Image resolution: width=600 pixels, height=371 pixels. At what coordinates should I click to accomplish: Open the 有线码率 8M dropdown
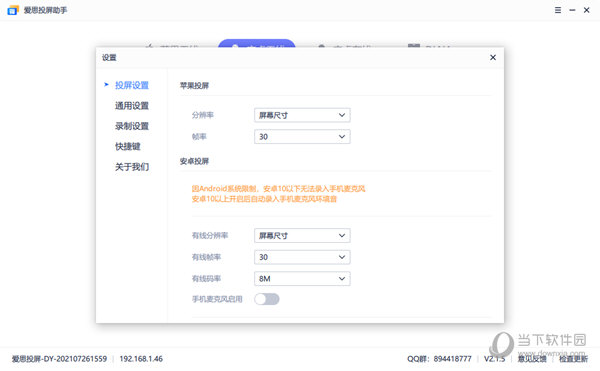302,278
